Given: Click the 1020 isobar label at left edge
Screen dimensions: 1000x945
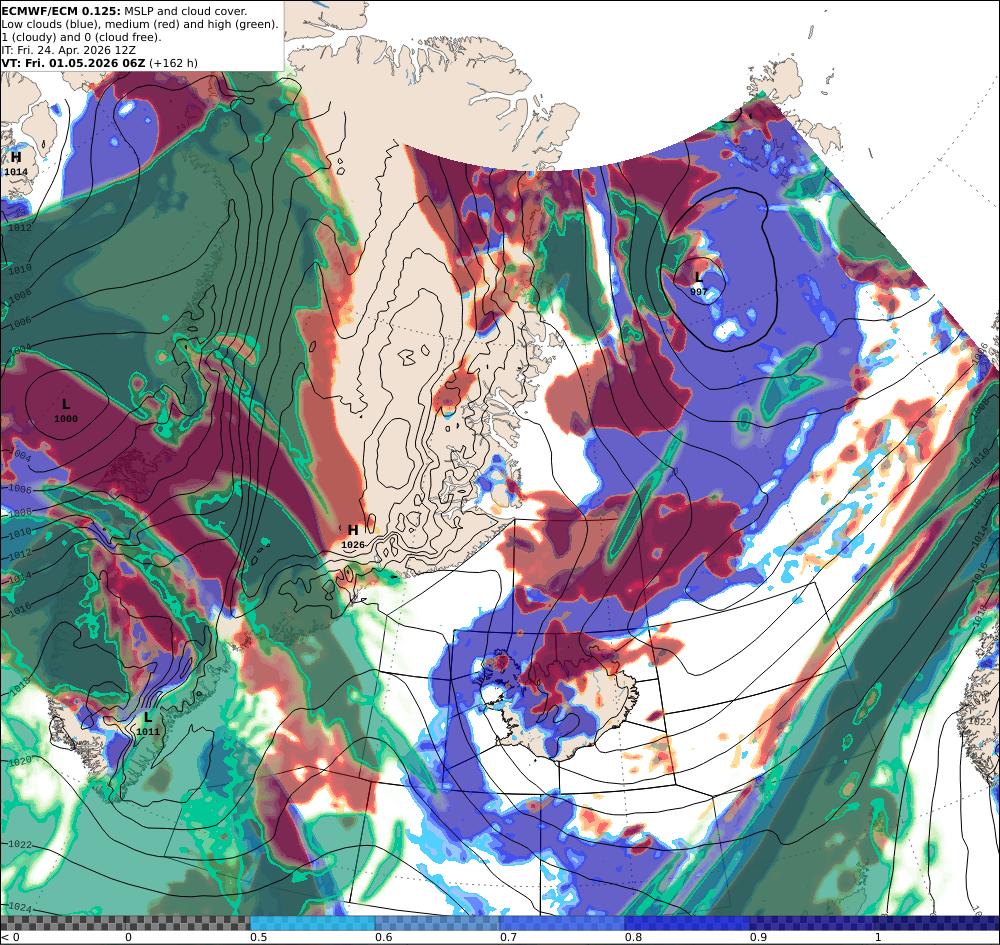Looking at the screenshot, I should point(20,761).
